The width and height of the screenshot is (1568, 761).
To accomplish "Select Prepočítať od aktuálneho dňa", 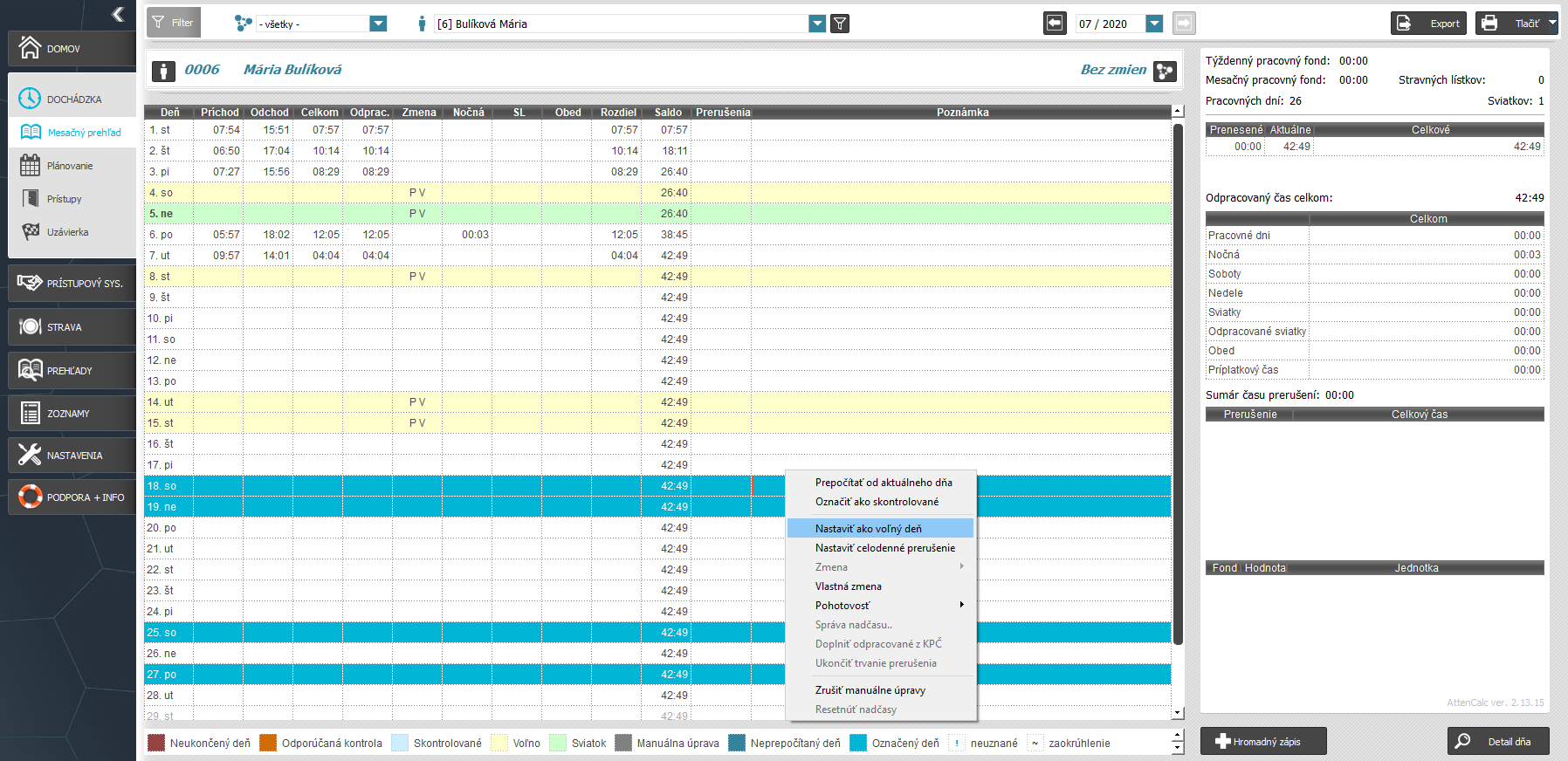I will point(882,483).
